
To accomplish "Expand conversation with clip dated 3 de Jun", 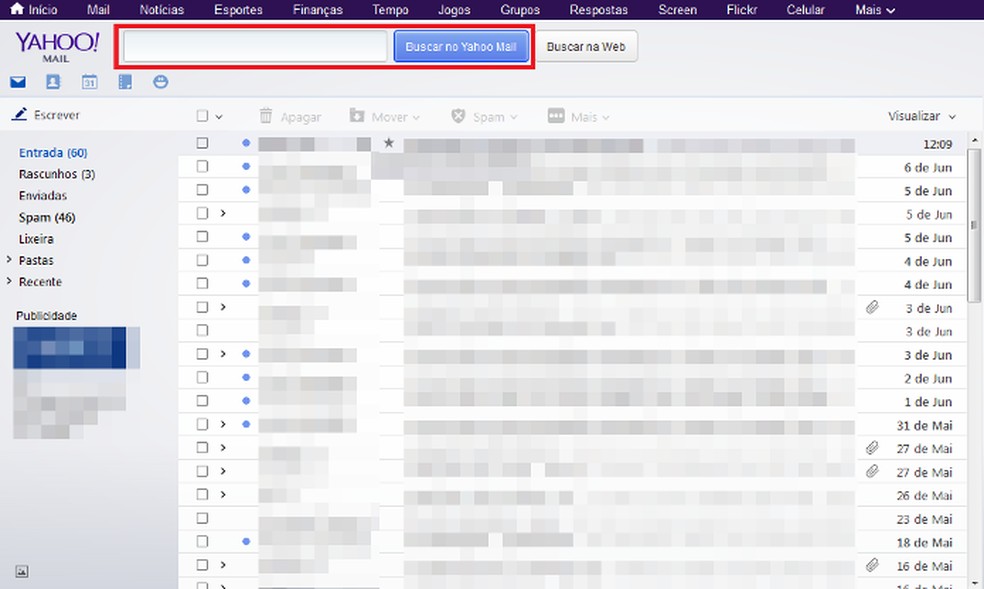I will click(223, 307).
